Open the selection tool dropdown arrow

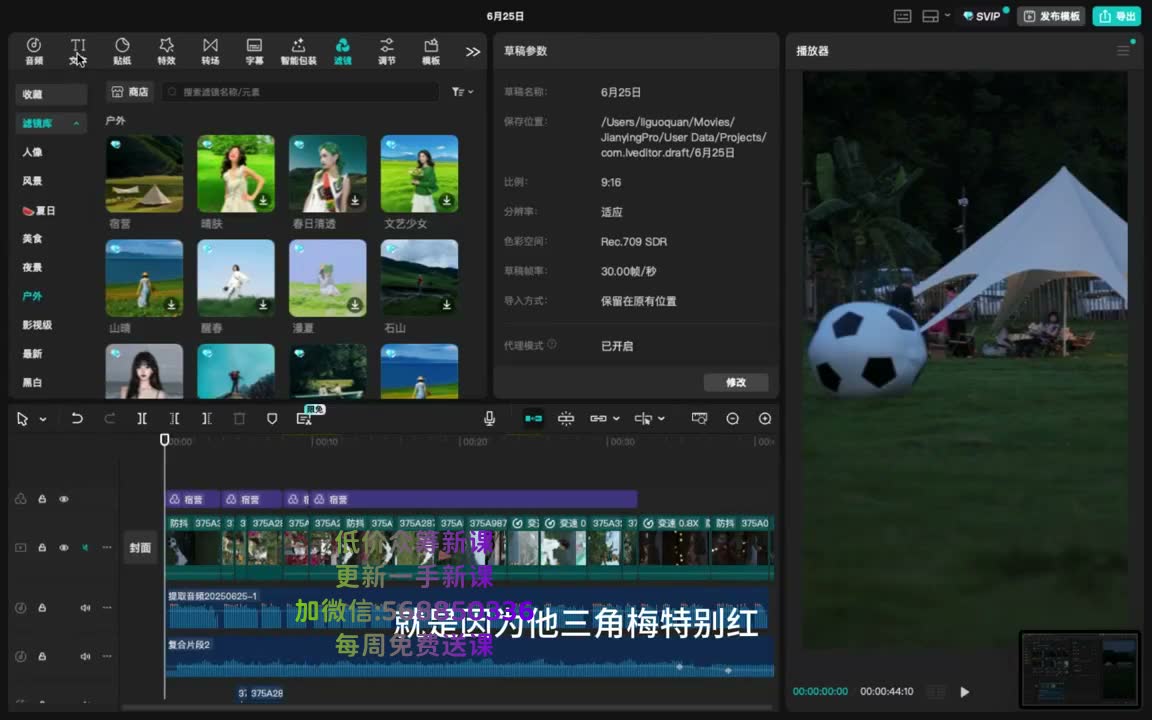coord(43,419)
